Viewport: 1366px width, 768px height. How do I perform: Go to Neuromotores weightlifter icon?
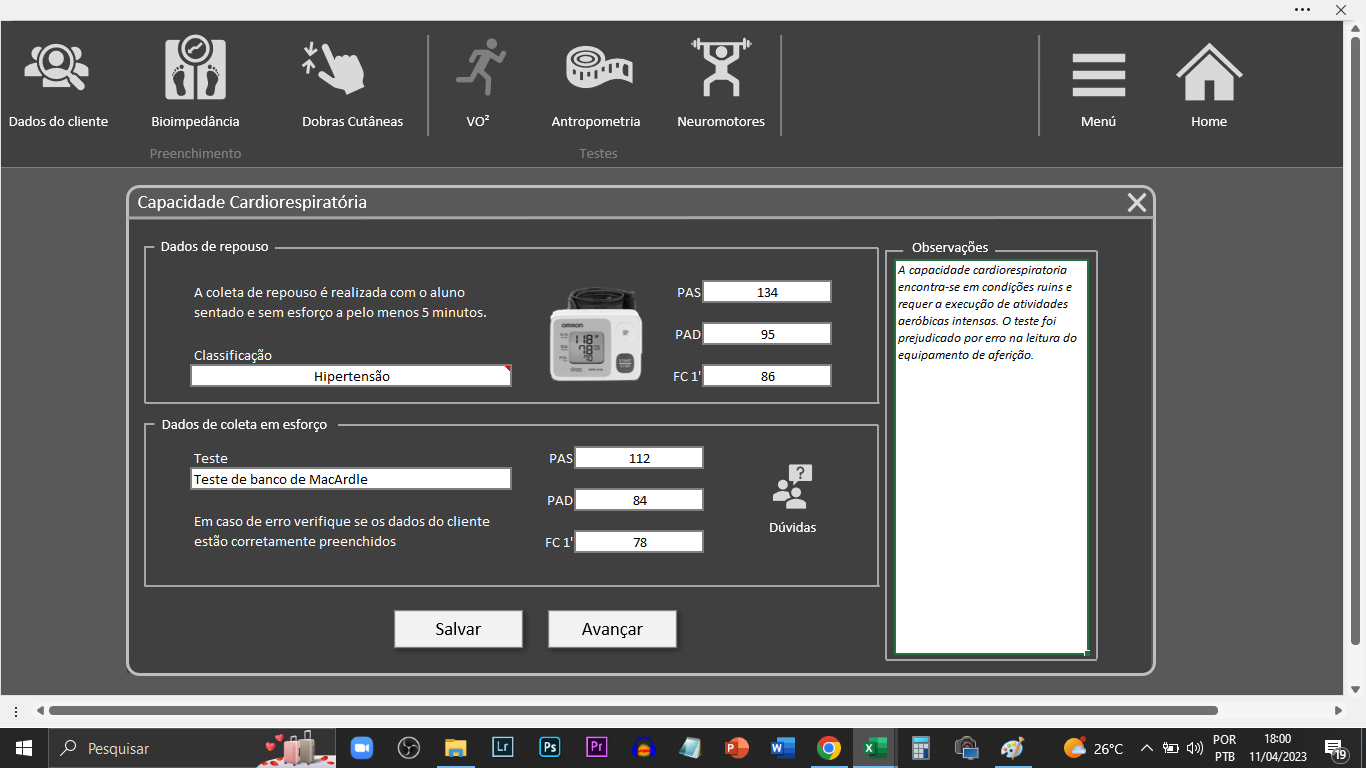point(720,68)
